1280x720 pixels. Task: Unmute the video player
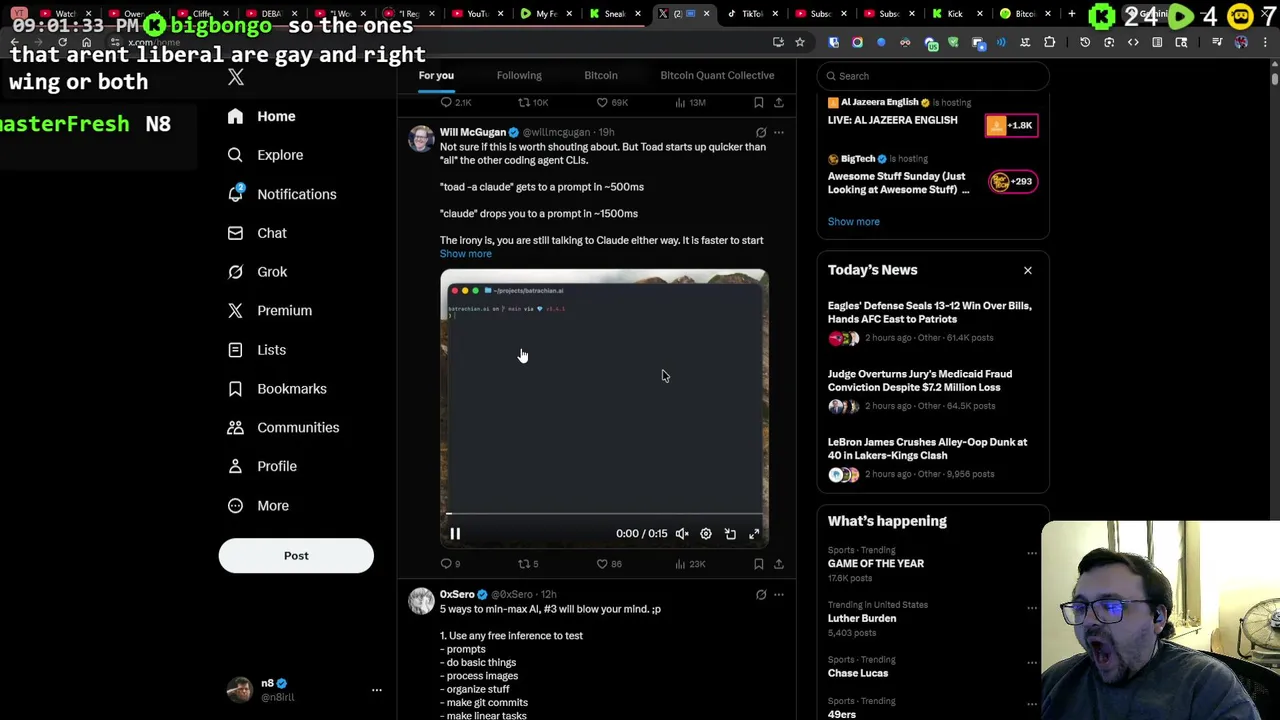682,534
